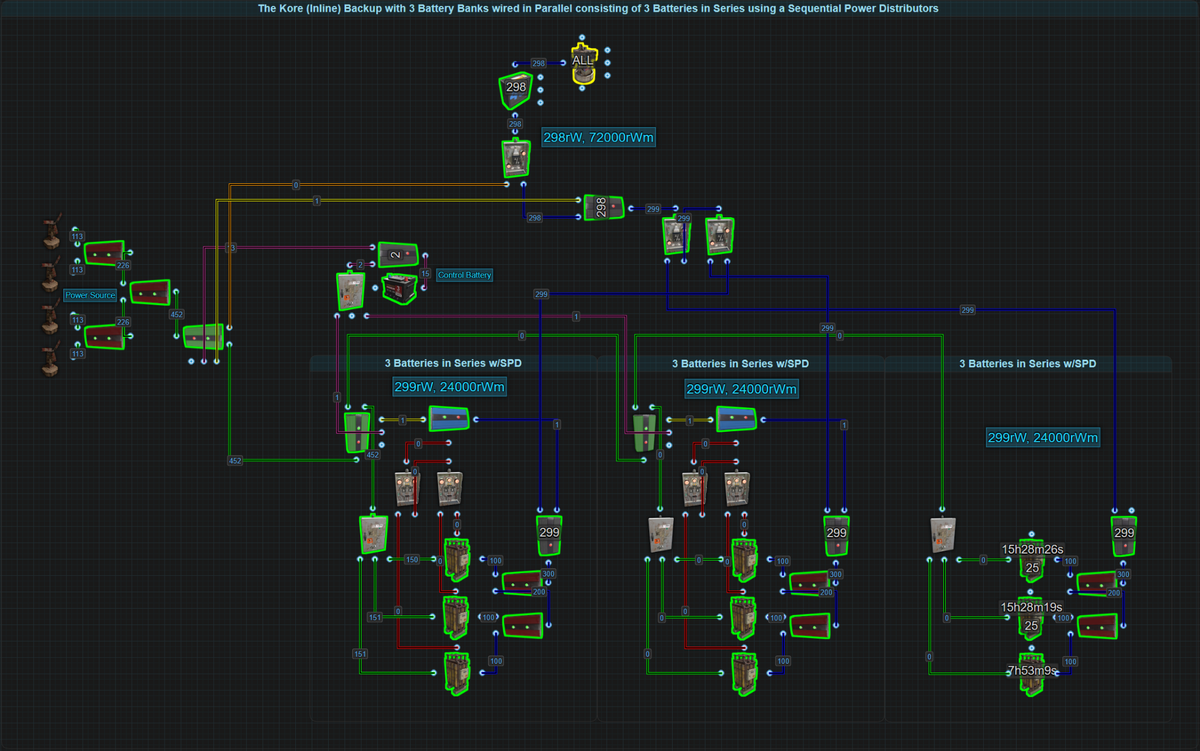Click the 298 counter beside the ALL component

click(x=516, y=92)
